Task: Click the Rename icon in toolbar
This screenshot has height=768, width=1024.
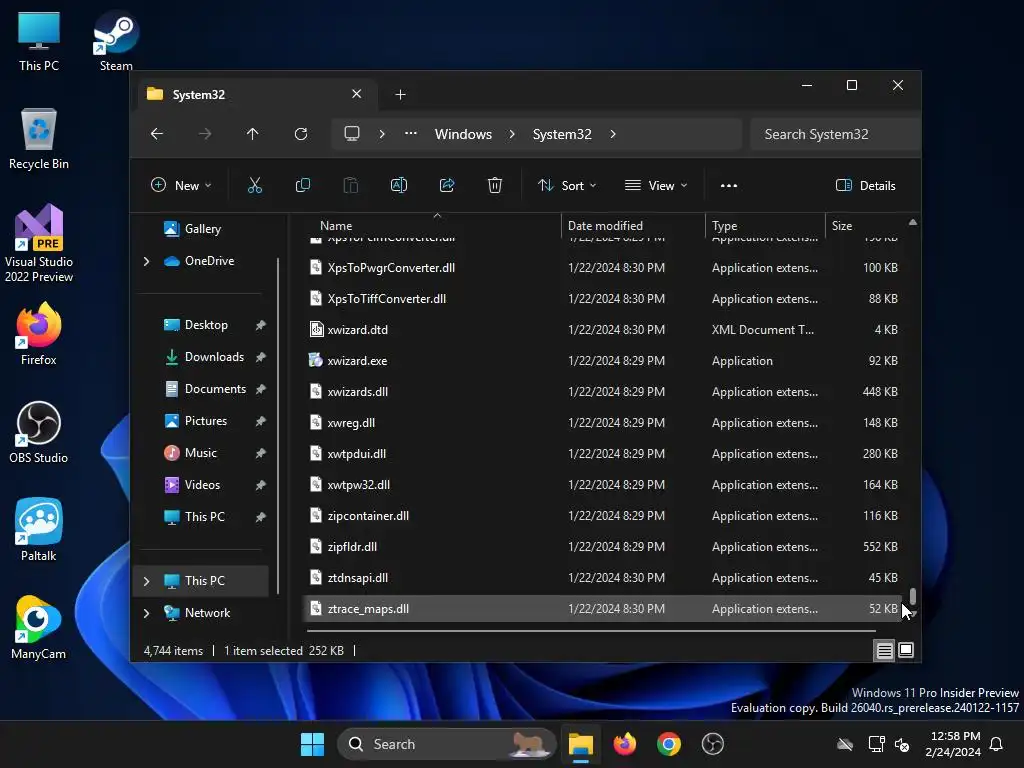Action: (x=398, y=185)
